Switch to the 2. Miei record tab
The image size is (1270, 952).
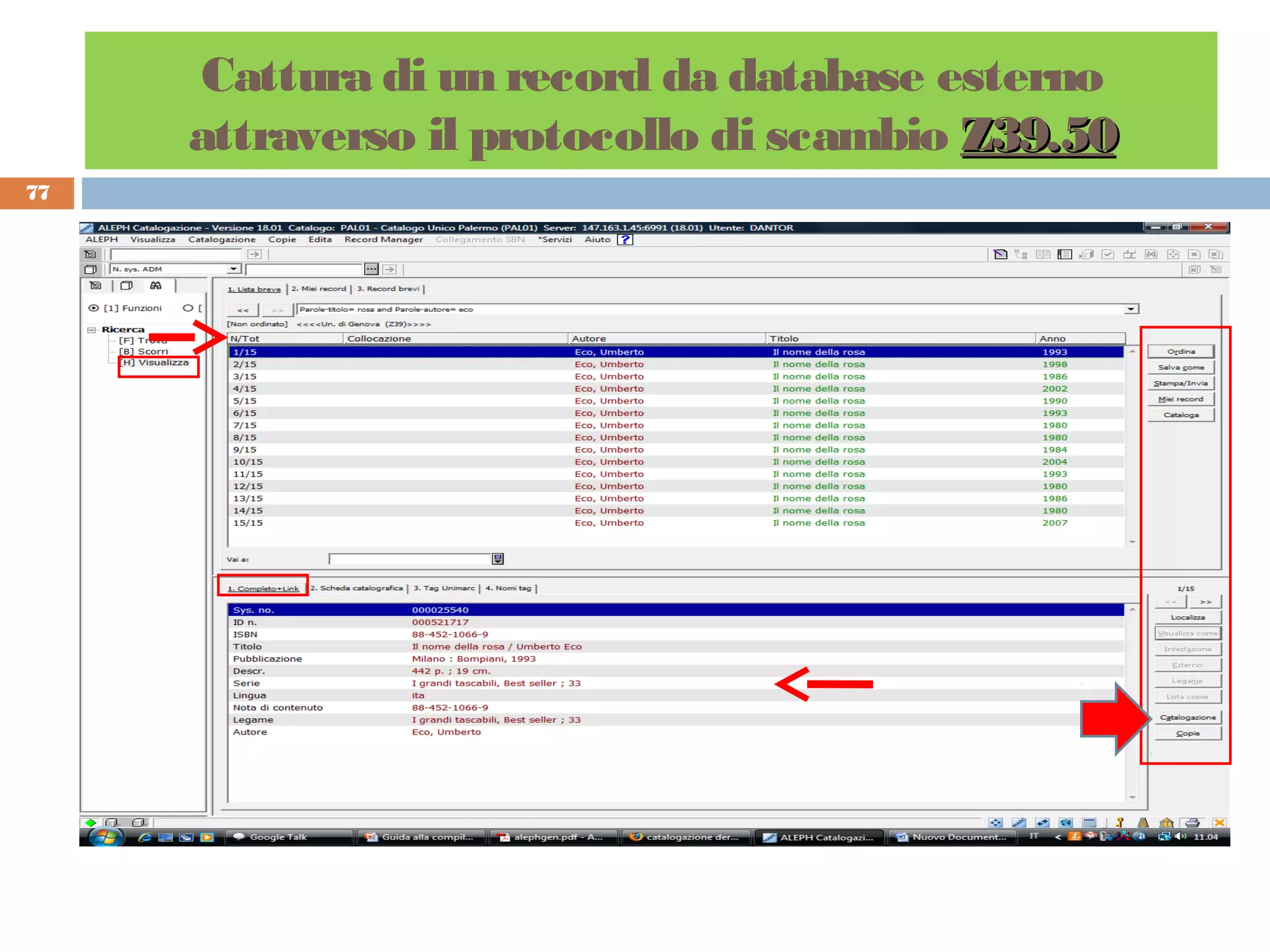319,289
